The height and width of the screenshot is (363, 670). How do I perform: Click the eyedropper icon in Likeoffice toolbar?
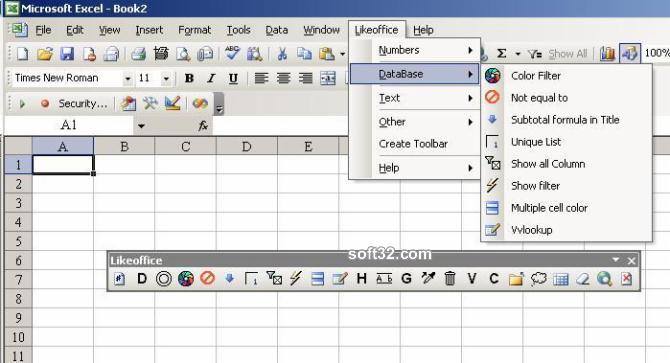pyautogui.click(x=428, y=279)
